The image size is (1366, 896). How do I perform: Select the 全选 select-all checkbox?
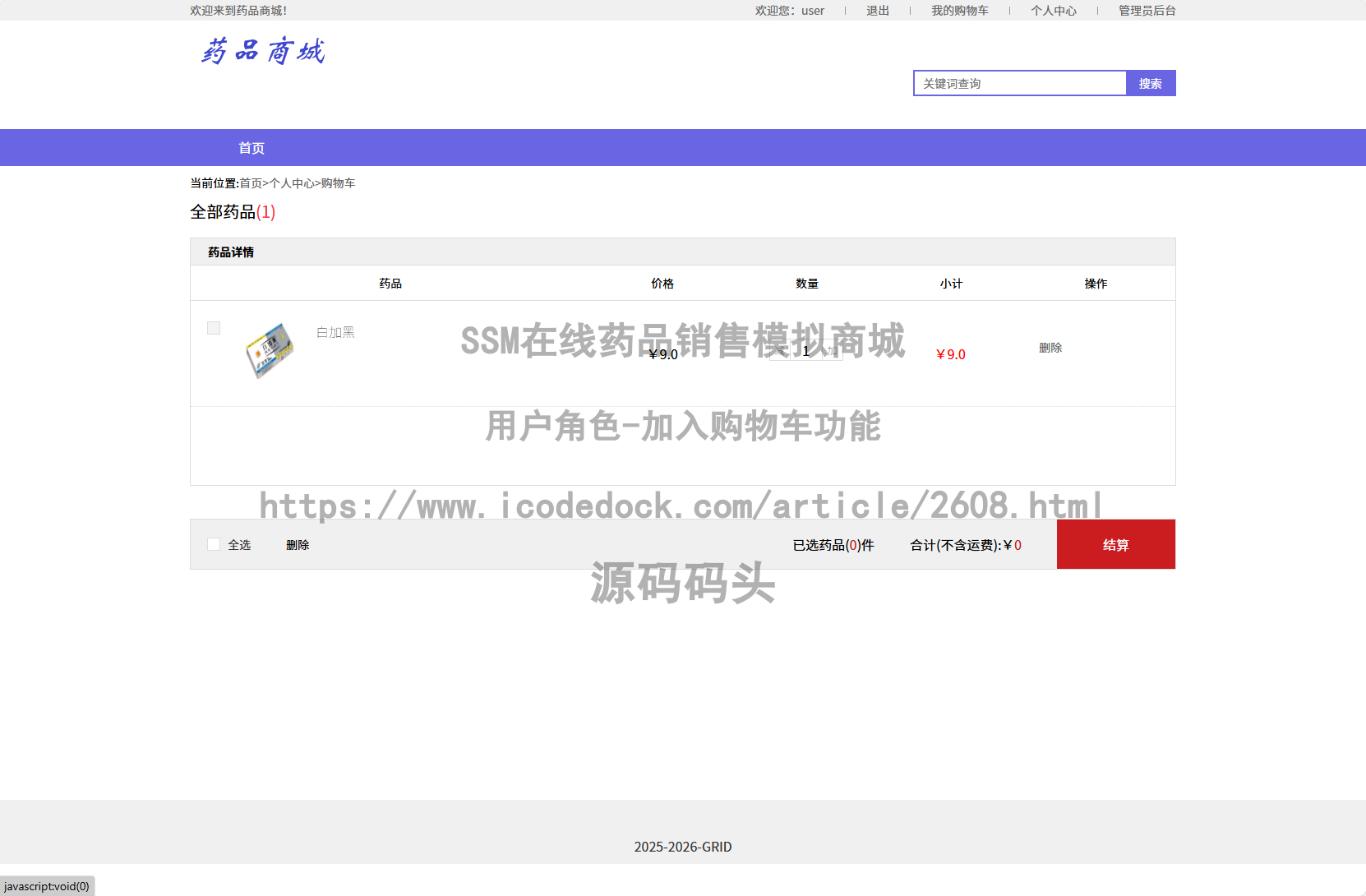coord(213,544)
